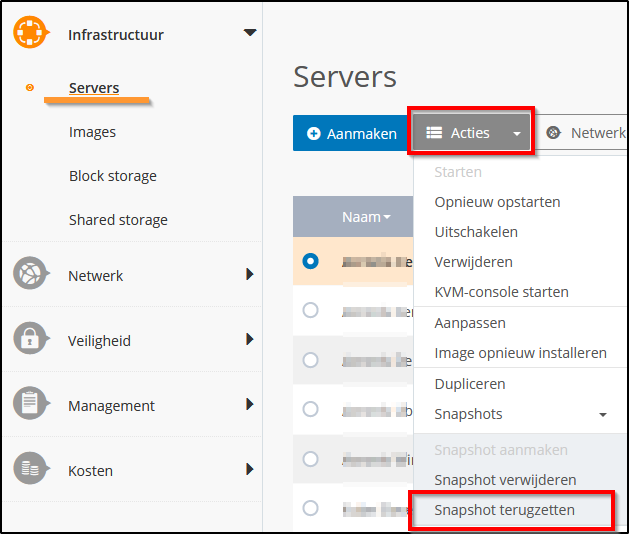The width and height of the screenshot is (629, 534).
Task: Click the Veiligheid padlock icon
Action: (31, 340)
